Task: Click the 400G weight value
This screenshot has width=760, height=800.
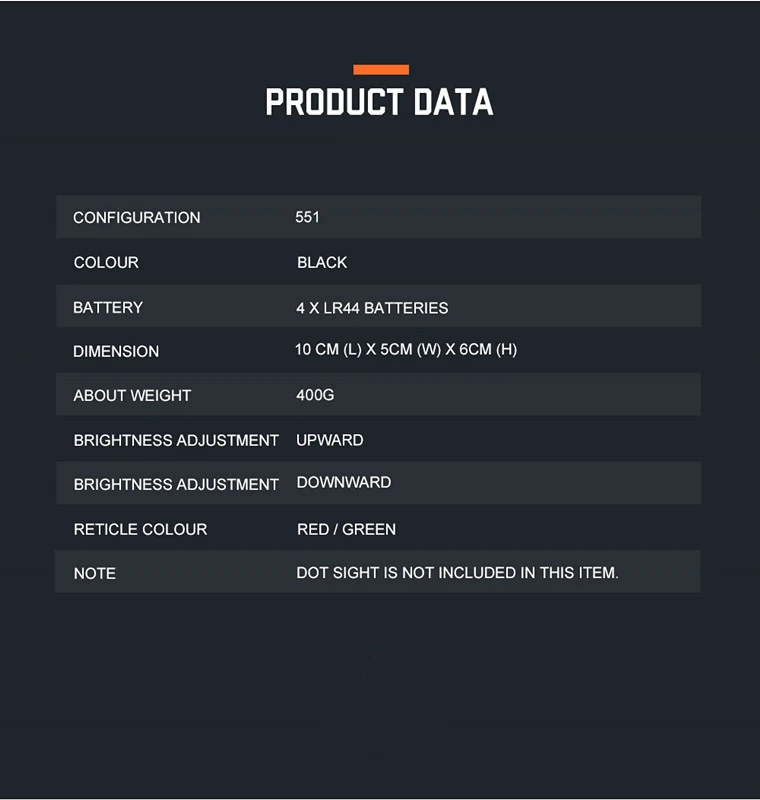Action: 315,395
